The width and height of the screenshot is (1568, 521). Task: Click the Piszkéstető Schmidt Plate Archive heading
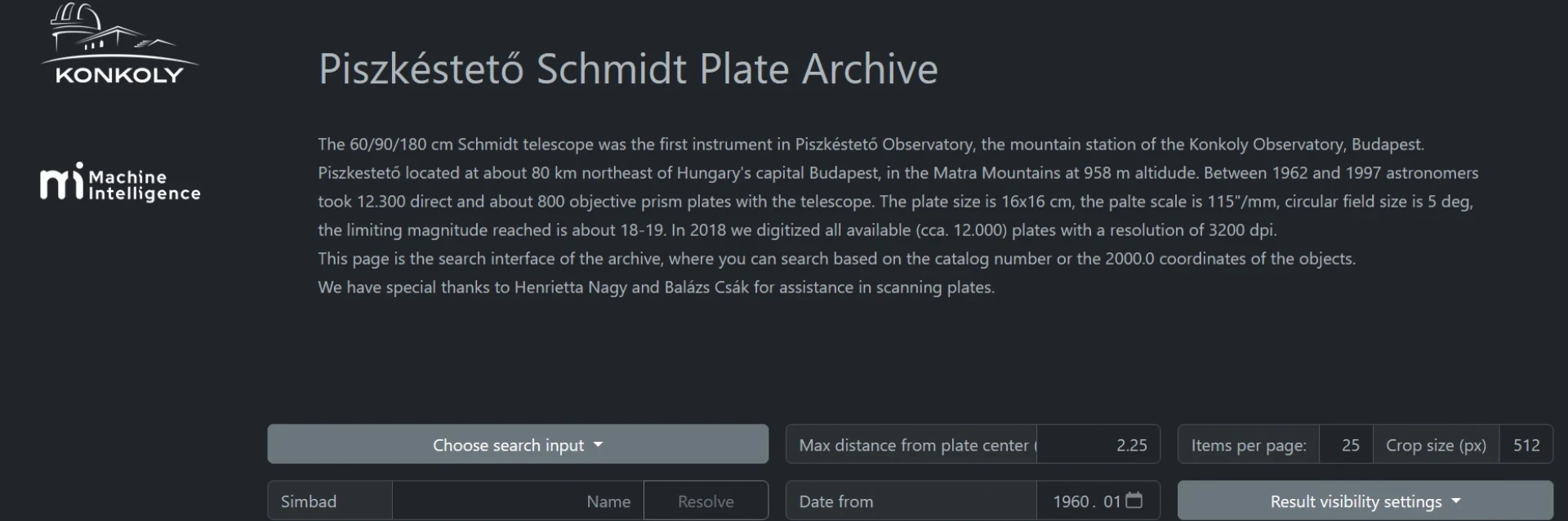tap(628, 69)
